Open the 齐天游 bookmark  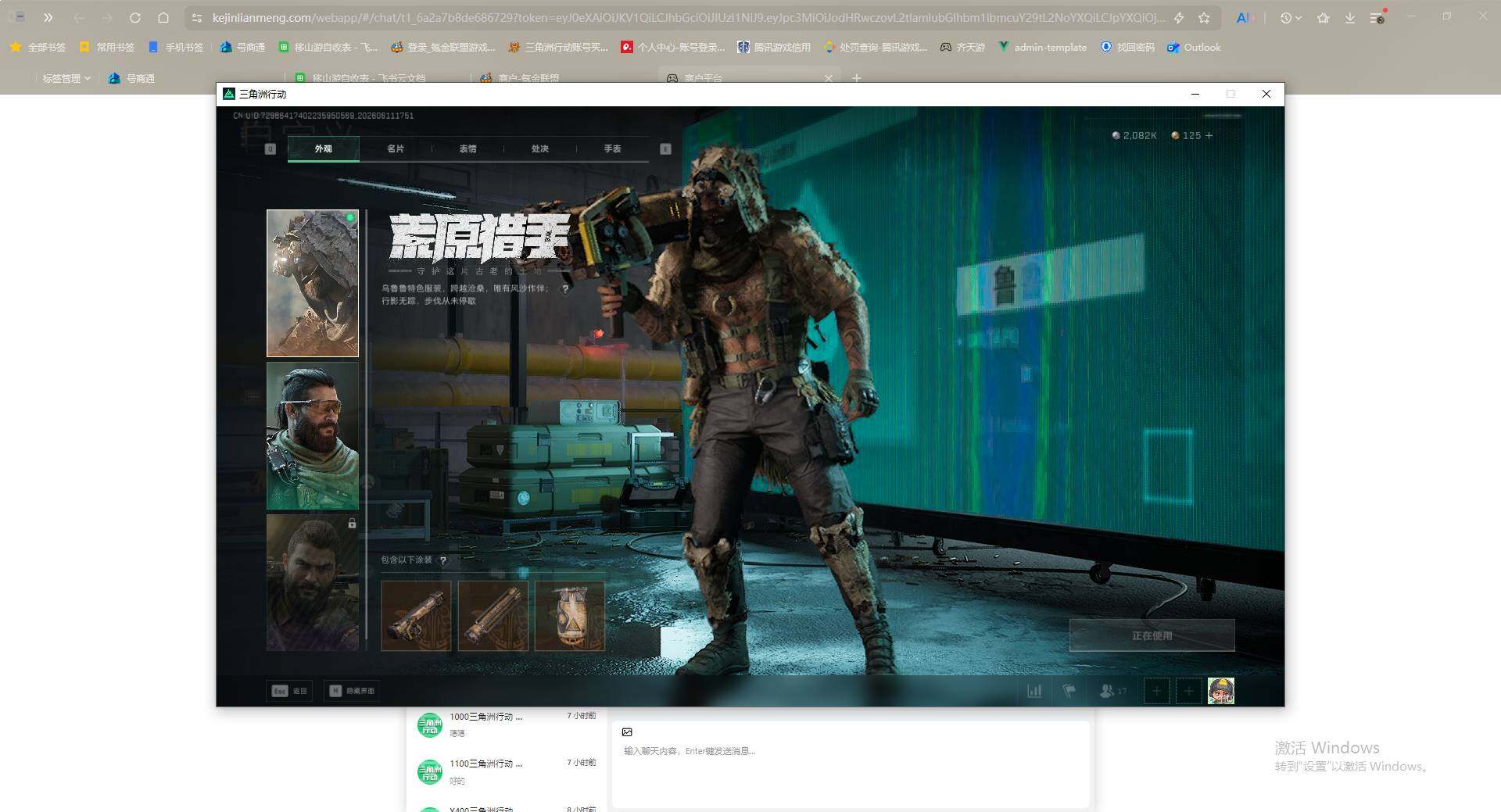(x=962, y=48)
